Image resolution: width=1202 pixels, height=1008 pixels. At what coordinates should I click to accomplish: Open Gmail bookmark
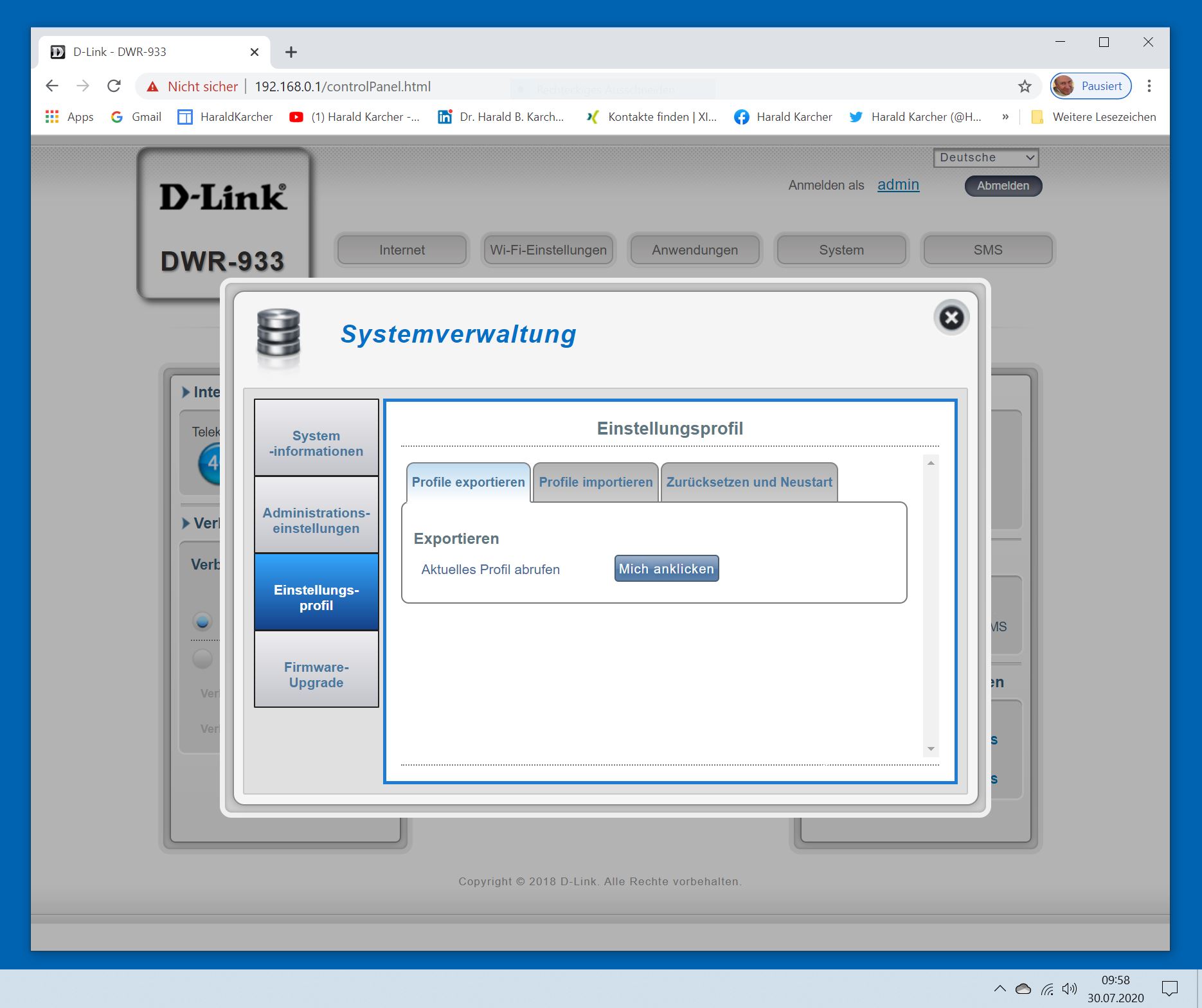pyautogui.click(x=136, y=117)
